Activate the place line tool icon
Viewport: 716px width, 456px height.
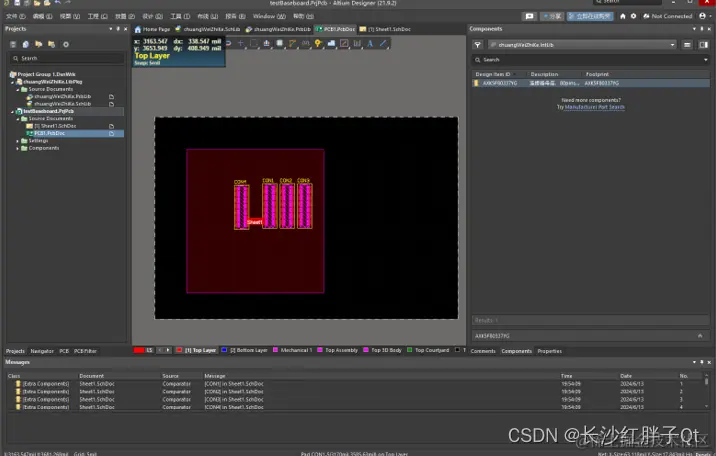[x=383, y=43]
